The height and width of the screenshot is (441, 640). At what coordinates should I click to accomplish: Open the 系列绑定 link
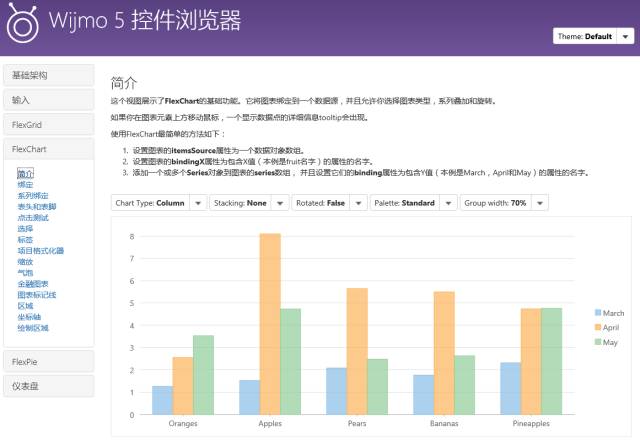click(33, 196)
